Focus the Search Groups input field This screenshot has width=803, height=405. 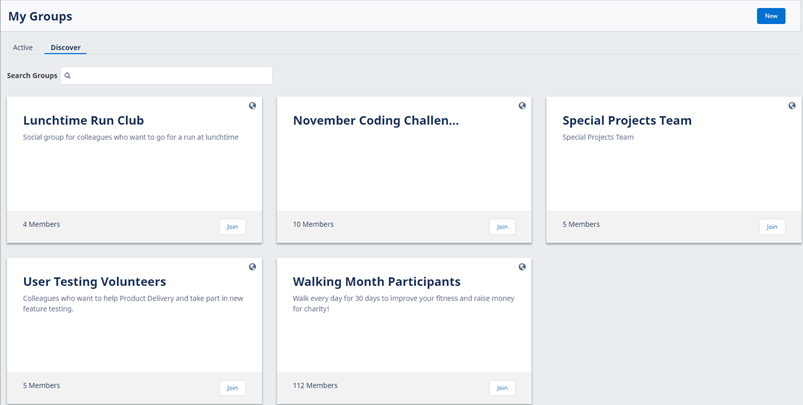click(170, 76)
